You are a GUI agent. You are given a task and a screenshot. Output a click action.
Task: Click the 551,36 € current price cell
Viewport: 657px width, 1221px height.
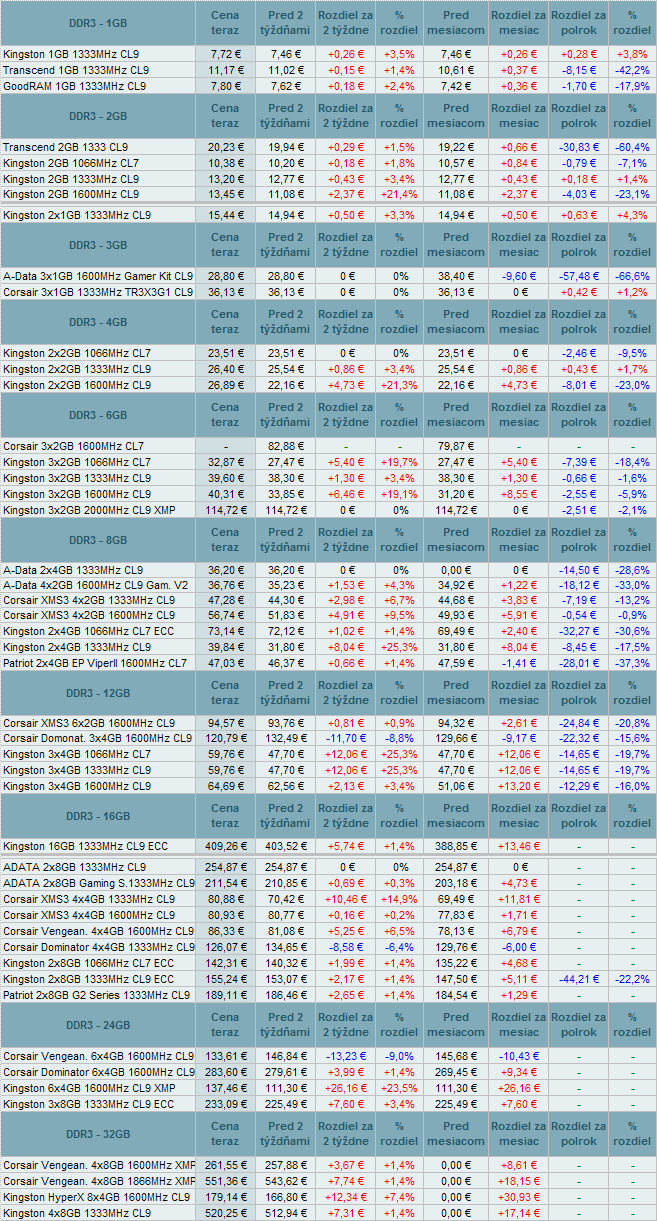[x=225, y=1181]
